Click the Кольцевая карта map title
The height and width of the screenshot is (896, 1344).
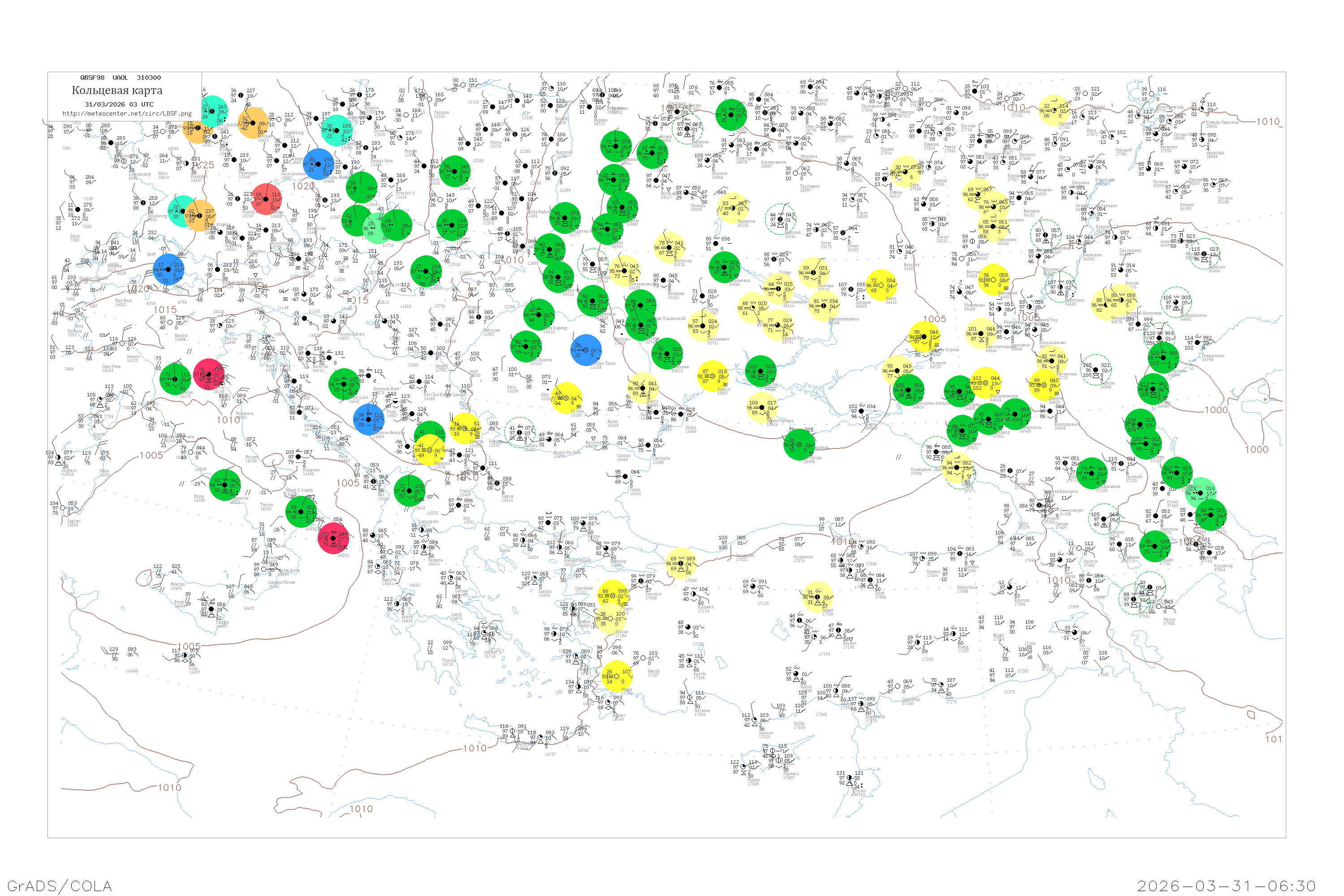(x=117, y=90)
